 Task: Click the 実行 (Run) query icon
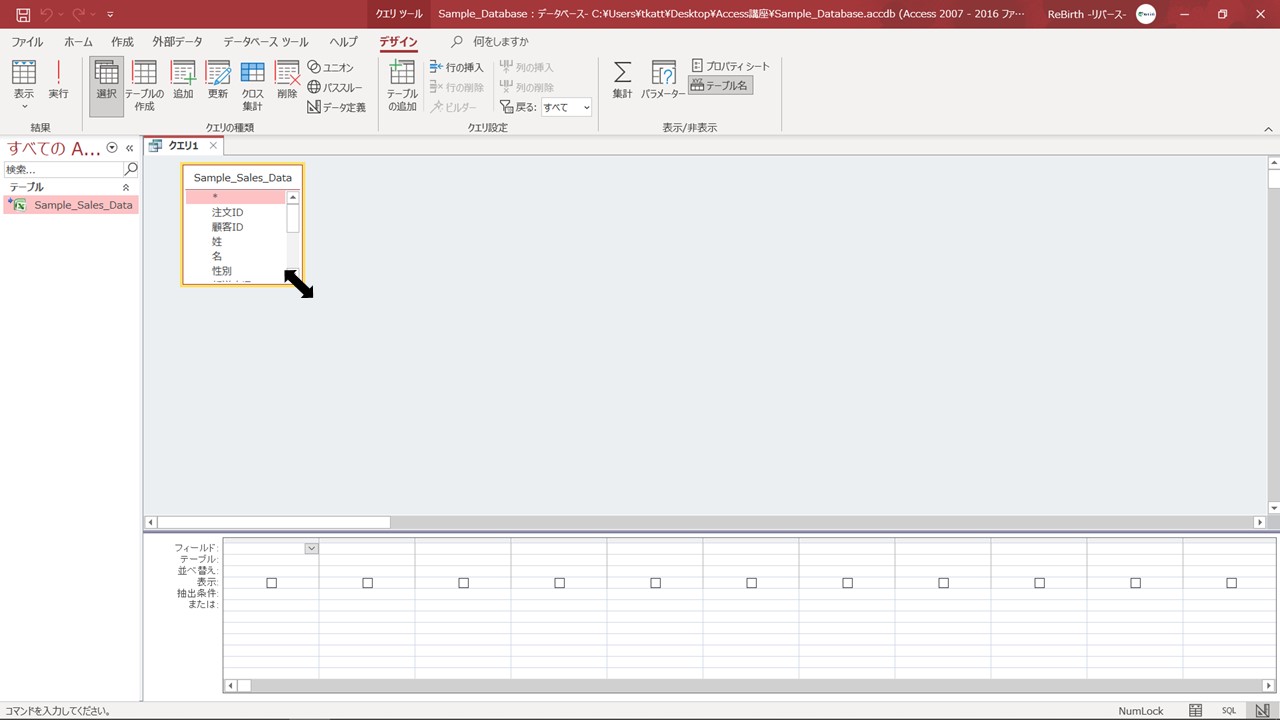click(58, 80)
